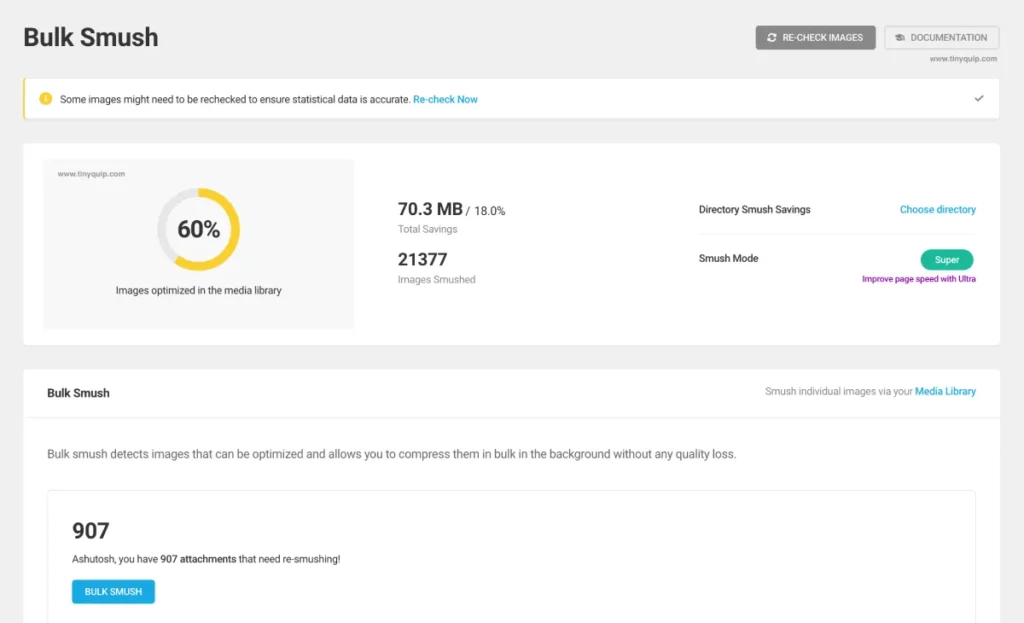
Task: Select the 21377 images smushed count
Action: click(x=423, y=259)
